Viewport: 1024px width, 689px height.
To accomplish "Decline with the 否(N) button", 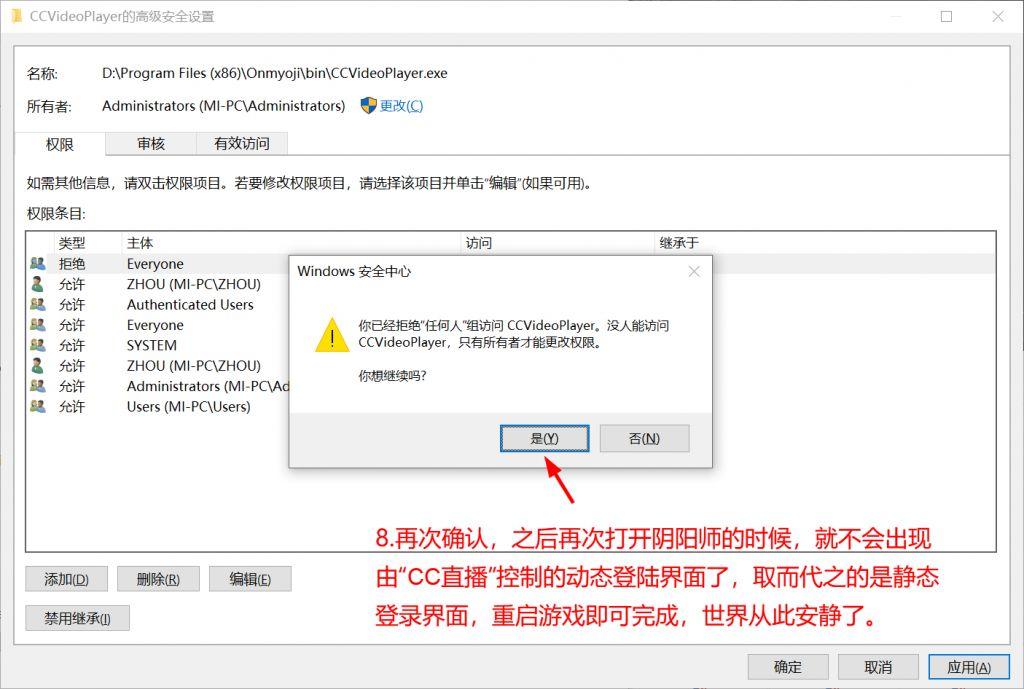I will pyautogui.click(x=645, y=438).
